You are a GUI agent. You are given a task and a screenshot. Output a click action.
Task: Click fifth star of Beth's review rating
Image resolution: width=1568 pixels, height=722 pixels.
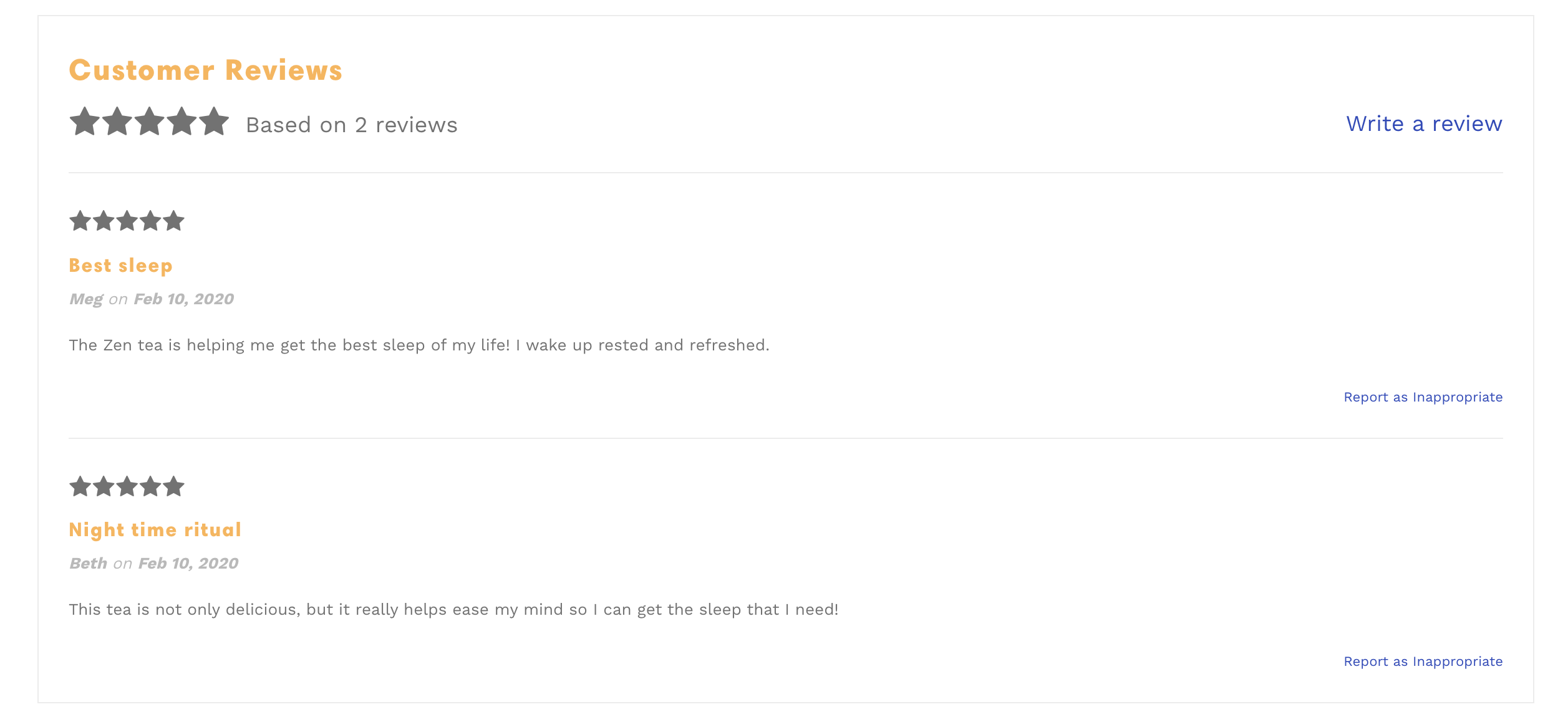click(x=173, y=486)
